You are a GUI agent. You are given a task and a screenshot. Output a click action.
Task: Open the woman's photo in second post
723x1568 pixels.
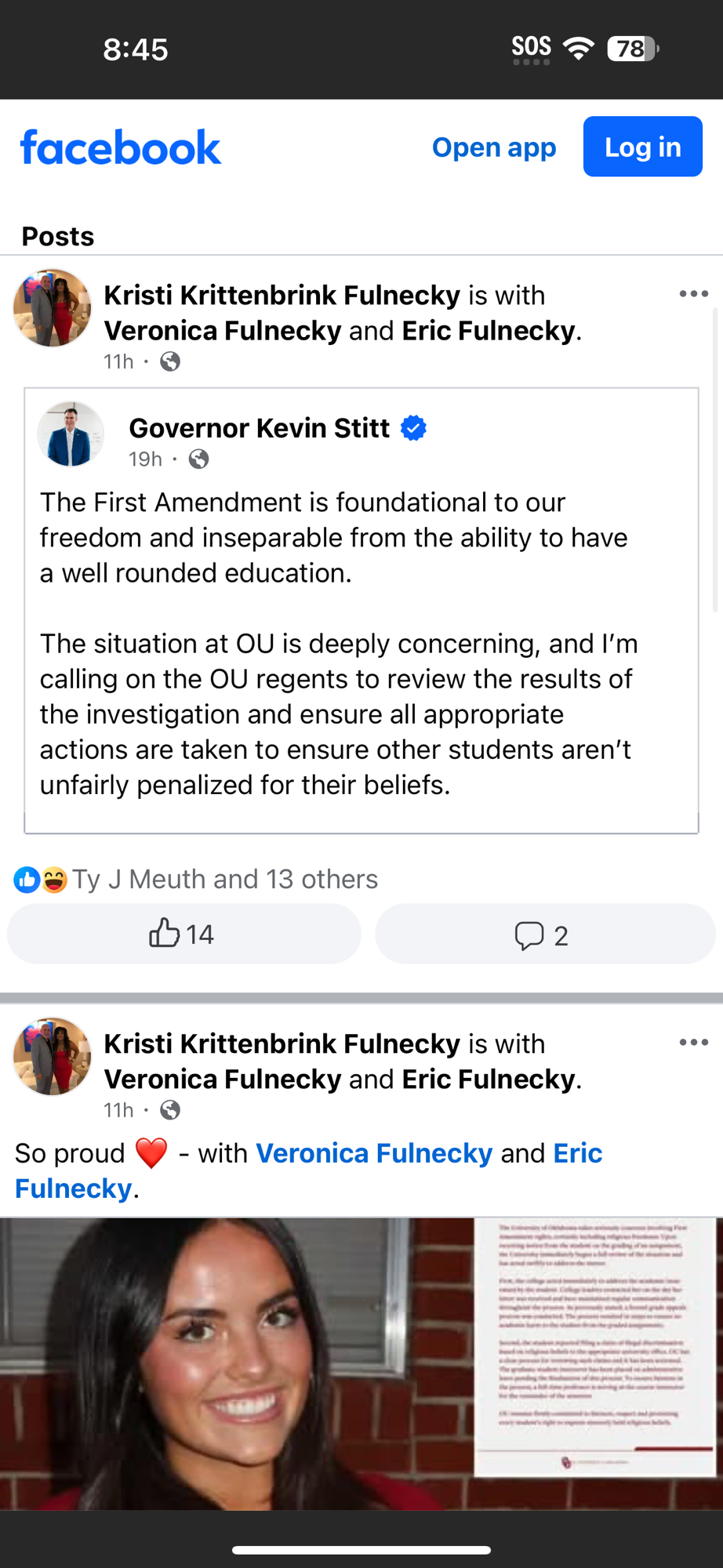[x=235, y=1364]
